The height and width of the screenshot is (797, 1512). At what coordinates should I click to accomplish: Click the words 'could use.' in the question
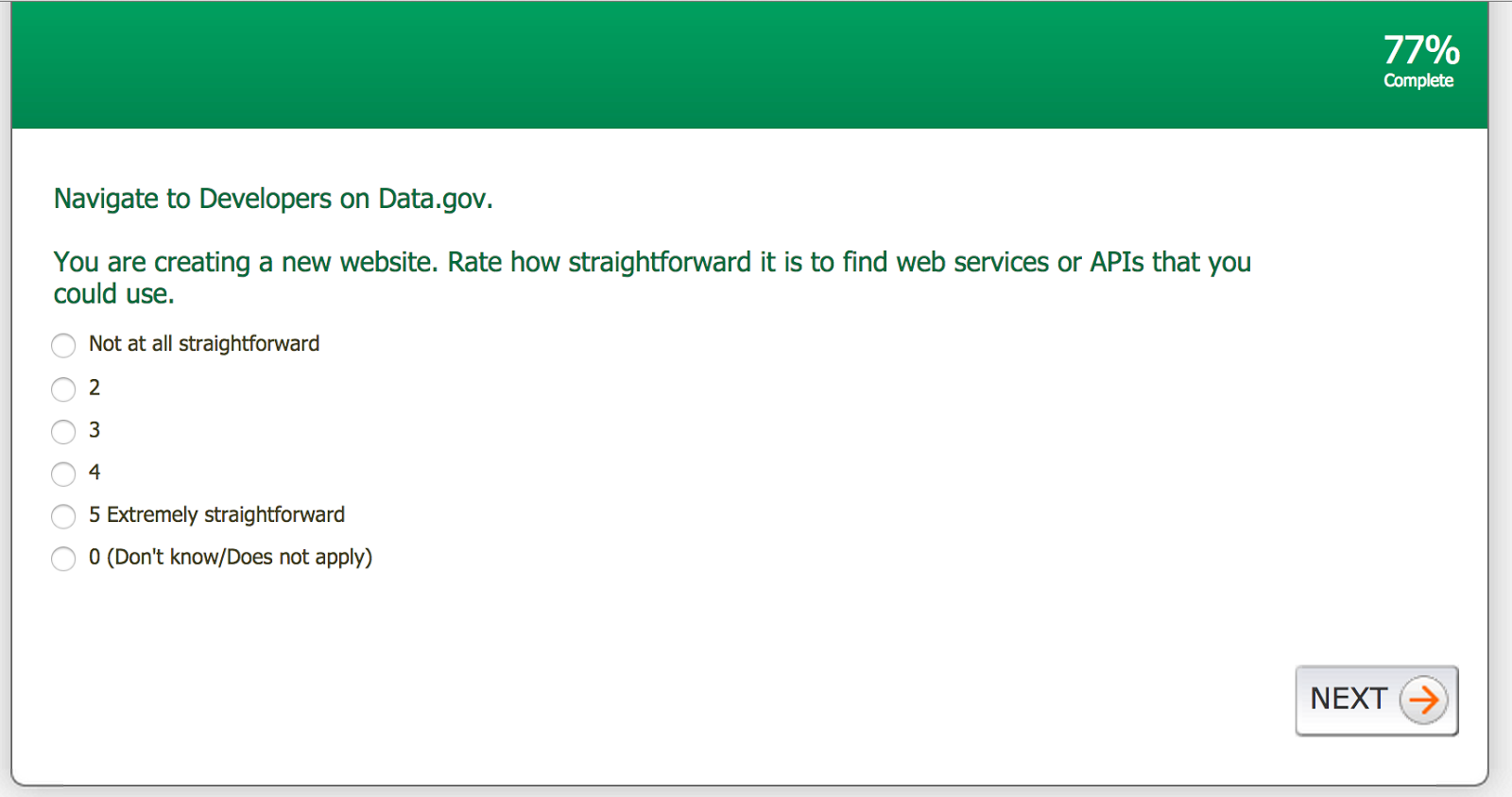coord(113,294)
